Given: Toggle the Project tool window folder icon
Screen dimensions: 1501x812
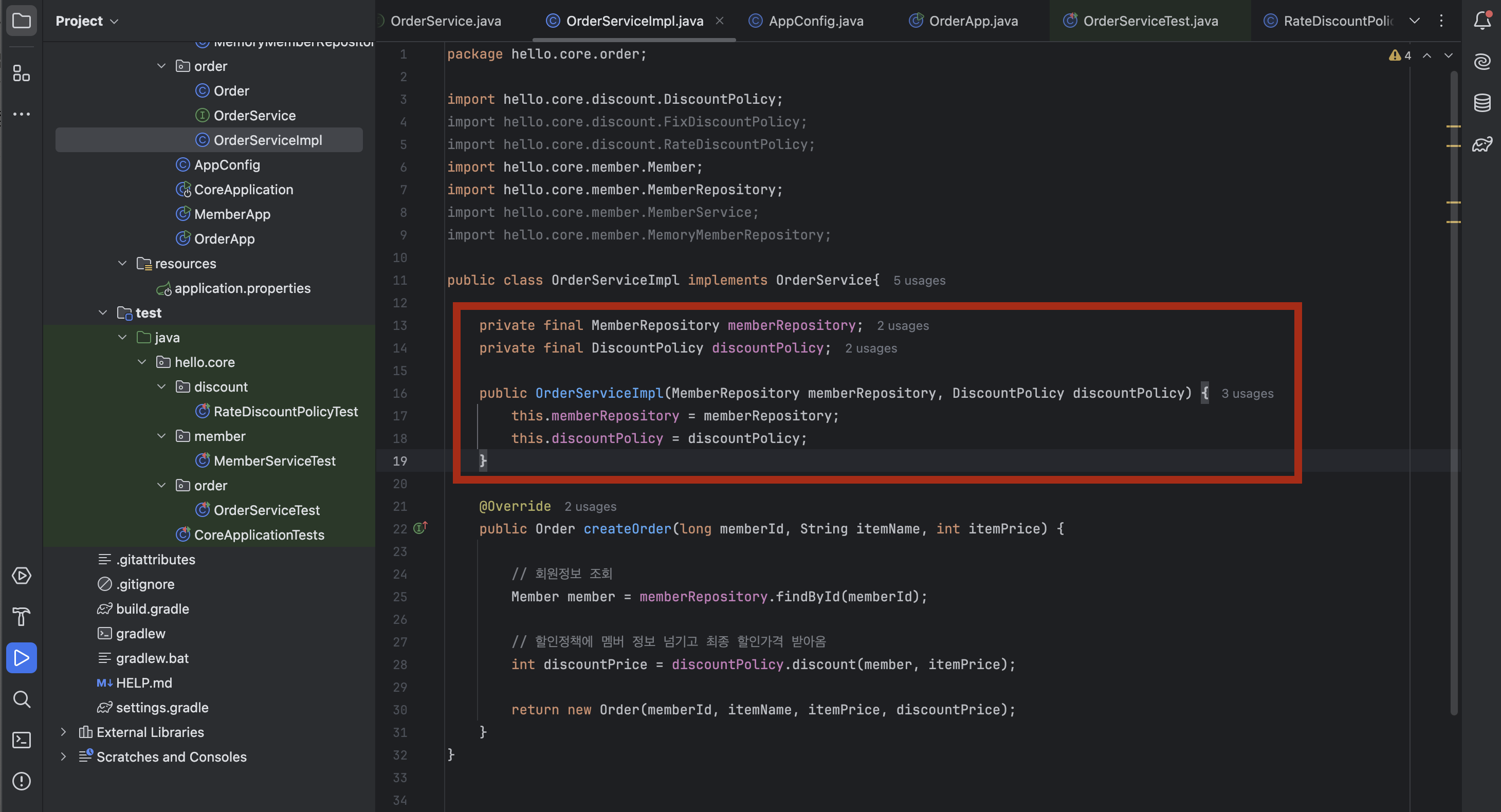Looking at the screenshot, I should (22, 21).
